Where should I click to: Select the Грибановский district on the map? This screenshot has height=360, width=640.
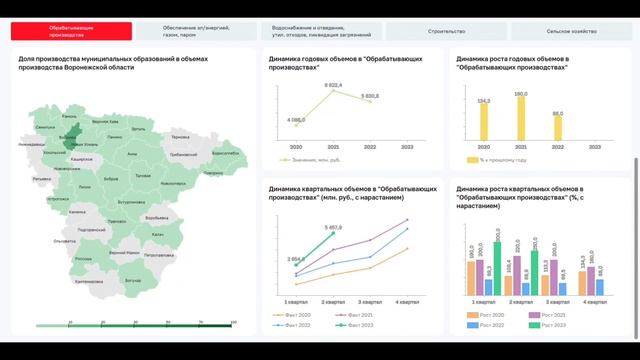(183, 155)
